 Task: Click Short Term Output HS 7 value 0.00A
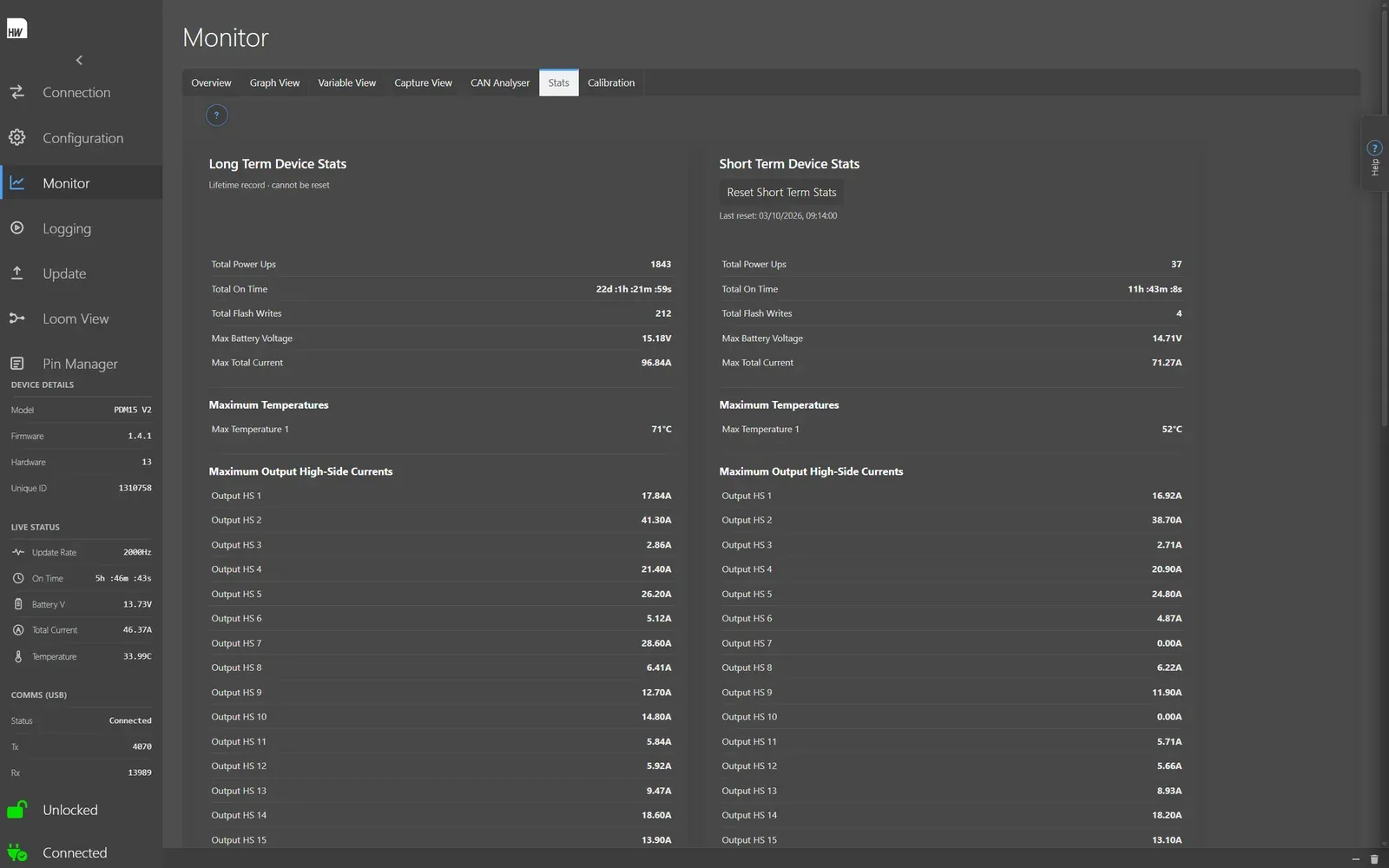[x=1169, y=643]
